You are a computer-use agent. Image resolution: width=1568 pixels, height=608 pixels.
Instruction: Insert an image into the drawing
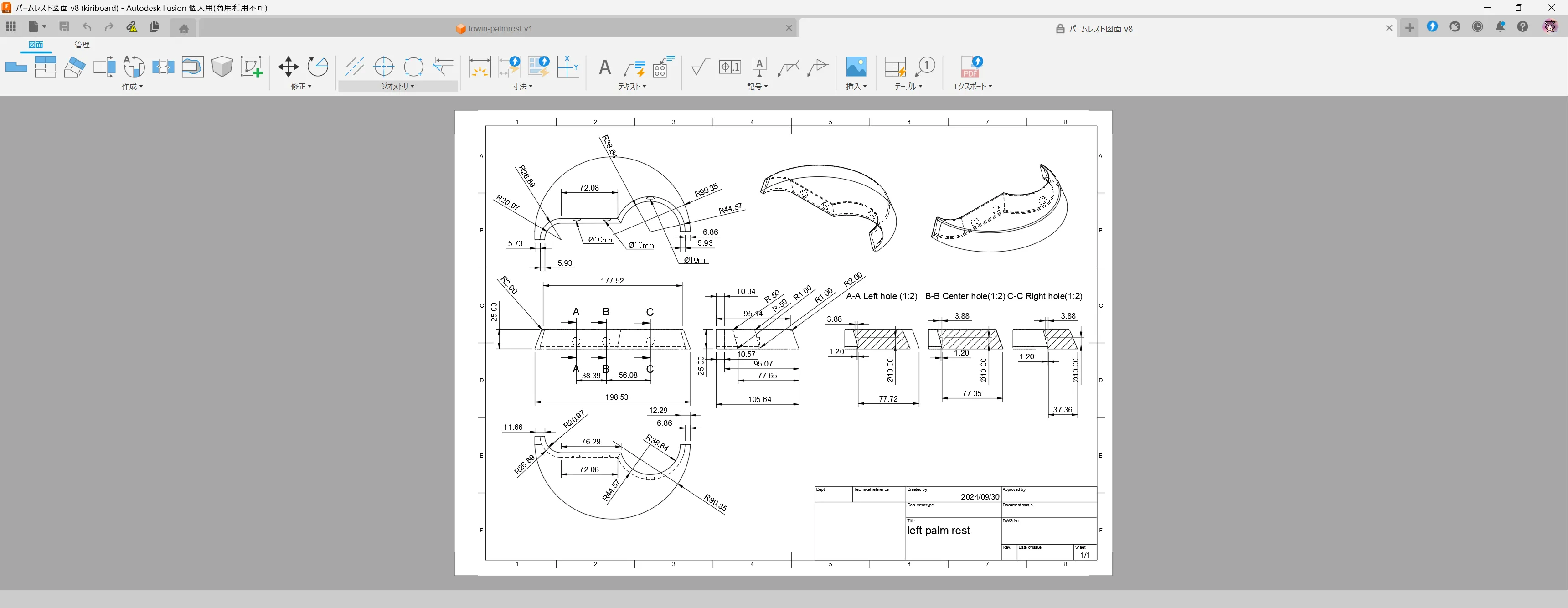pyautogui.click(x=856, y=67)
